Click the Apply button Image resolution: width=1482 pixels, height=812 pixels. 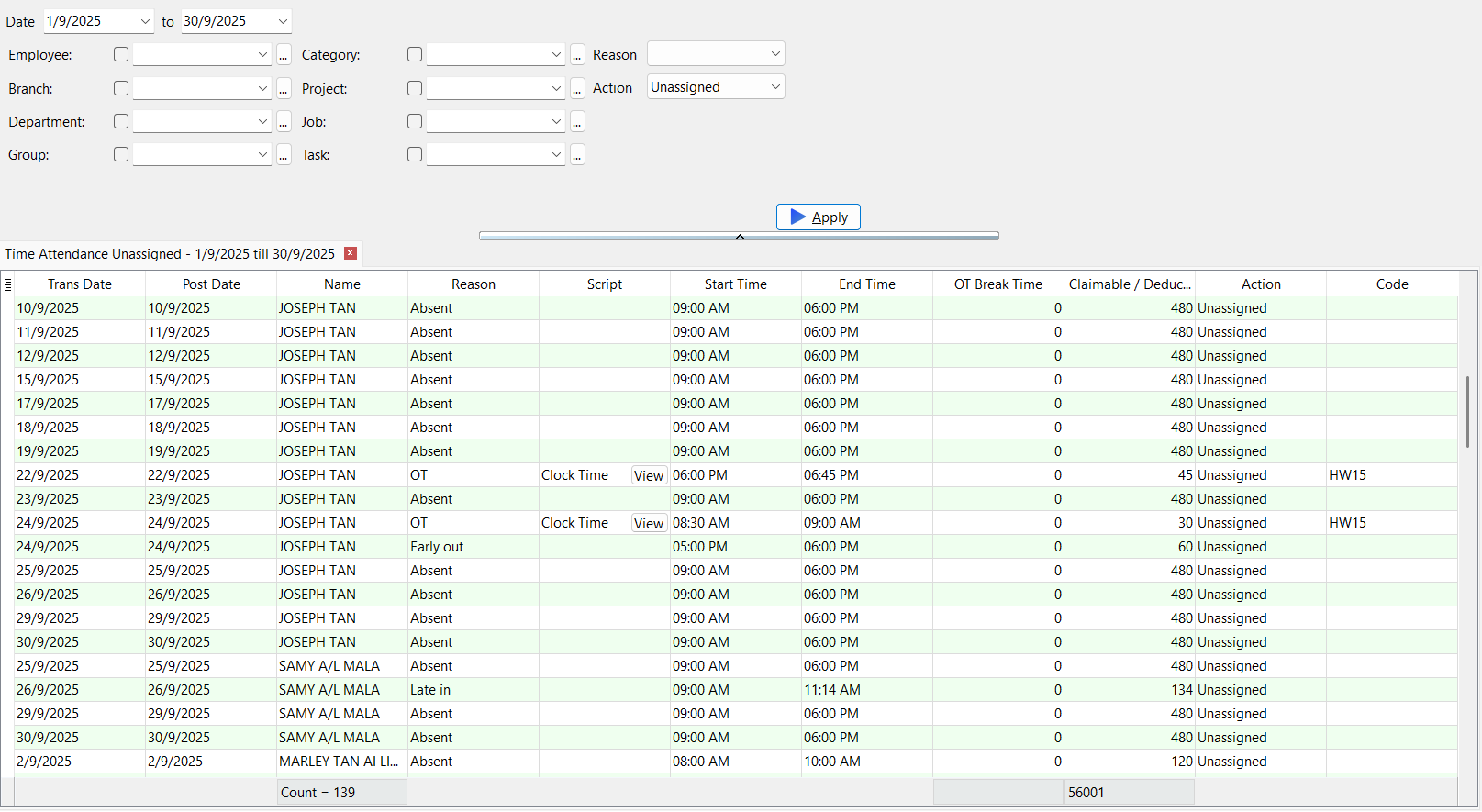point(819,217)
